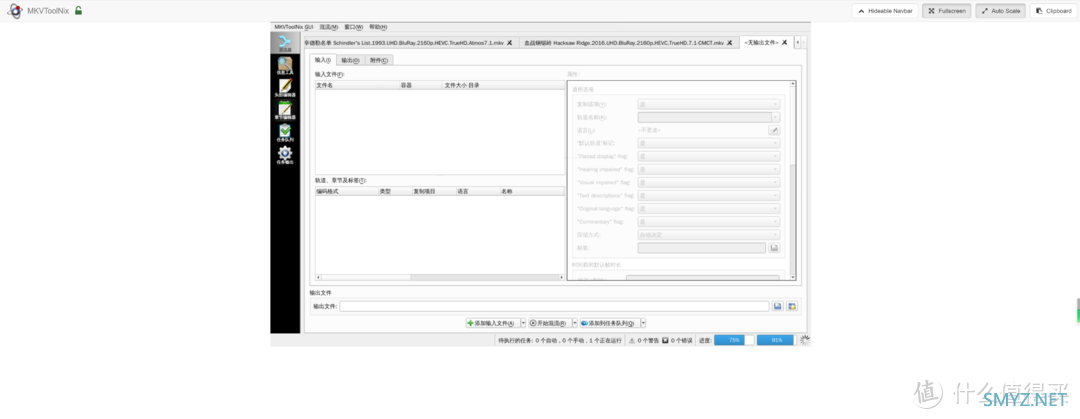The image size is (1080, 419).
Task: Open the Job queue in the sidebar
Action: point(284,132)
